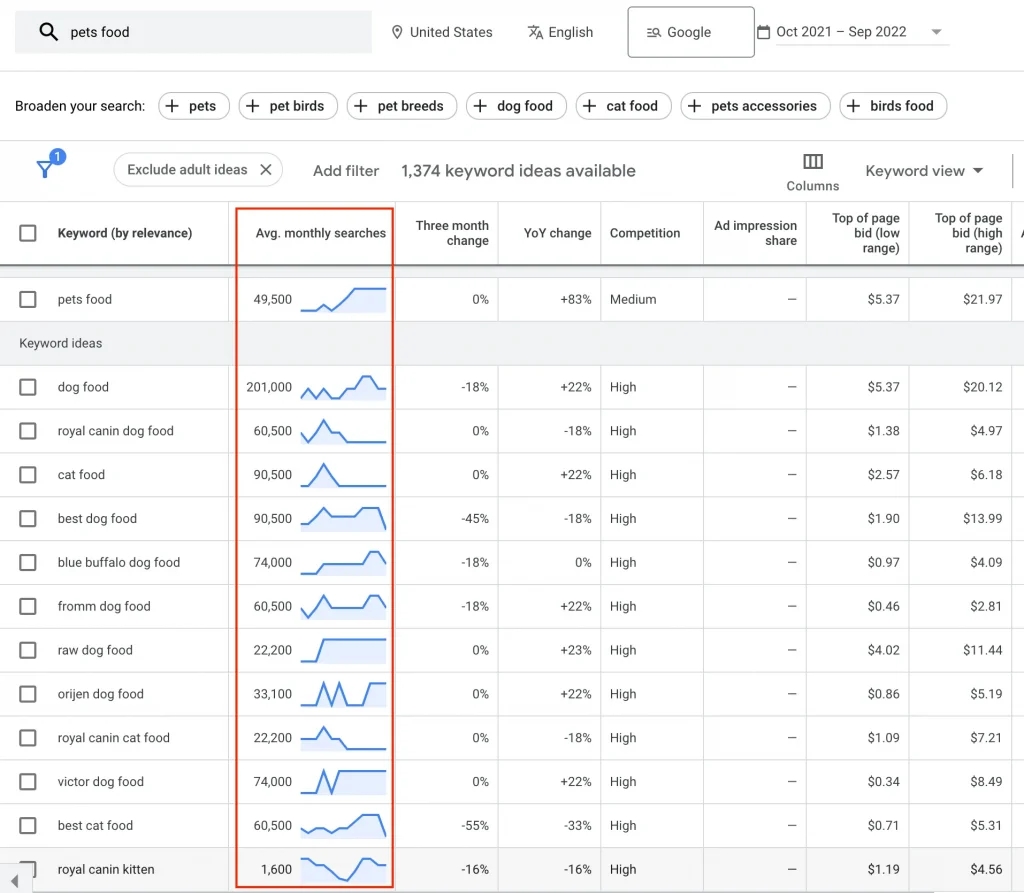Add 'pets accessories' to broaden search

coord(755,106)
